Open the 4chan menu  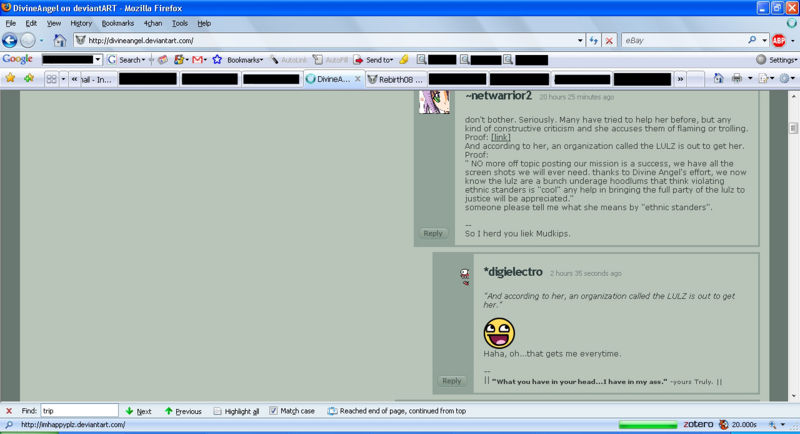point(152,22)
